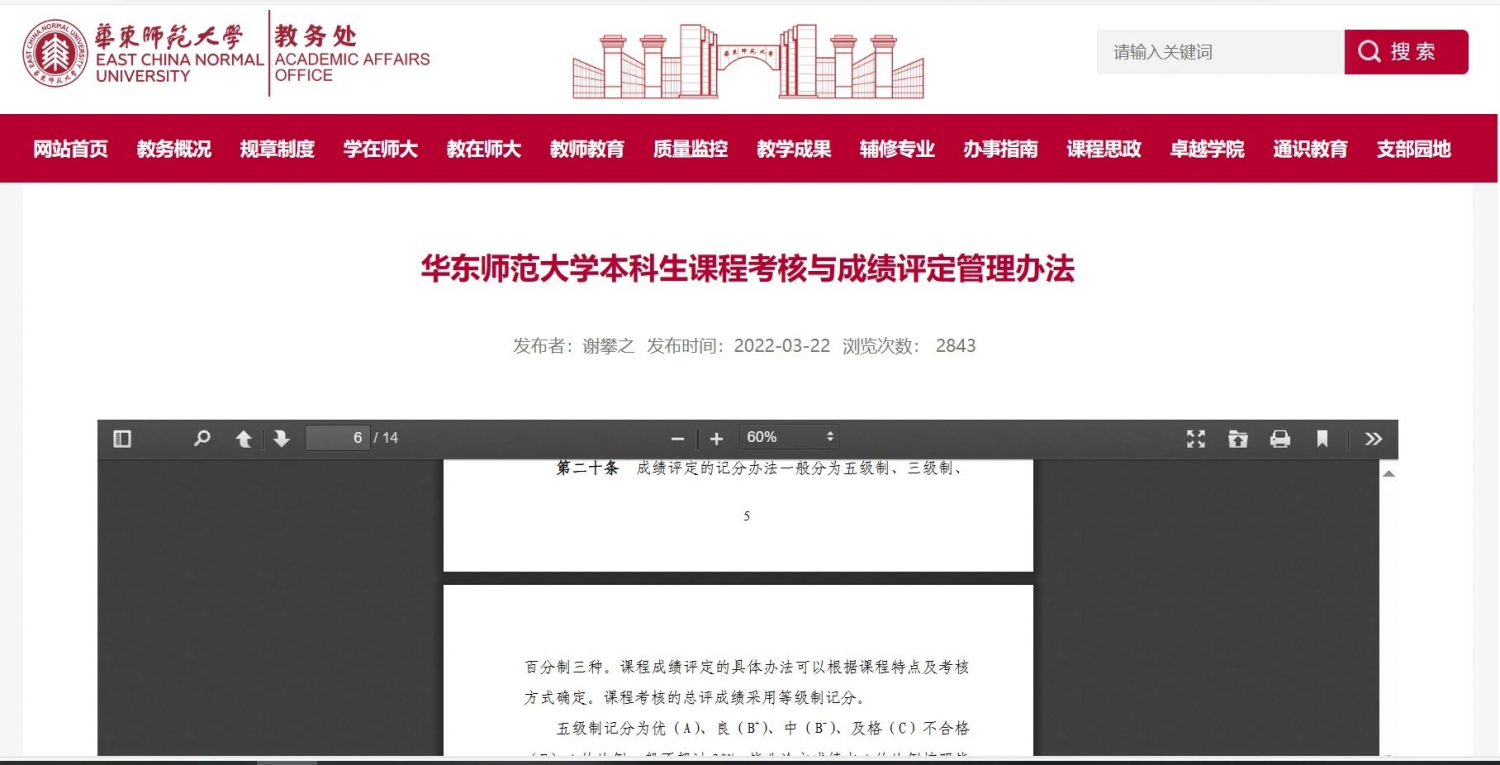This screenshot has width=1500, height=765.
Task: Click the campus gate banner image
Action: pyautogui.click(x=748, y=60)
